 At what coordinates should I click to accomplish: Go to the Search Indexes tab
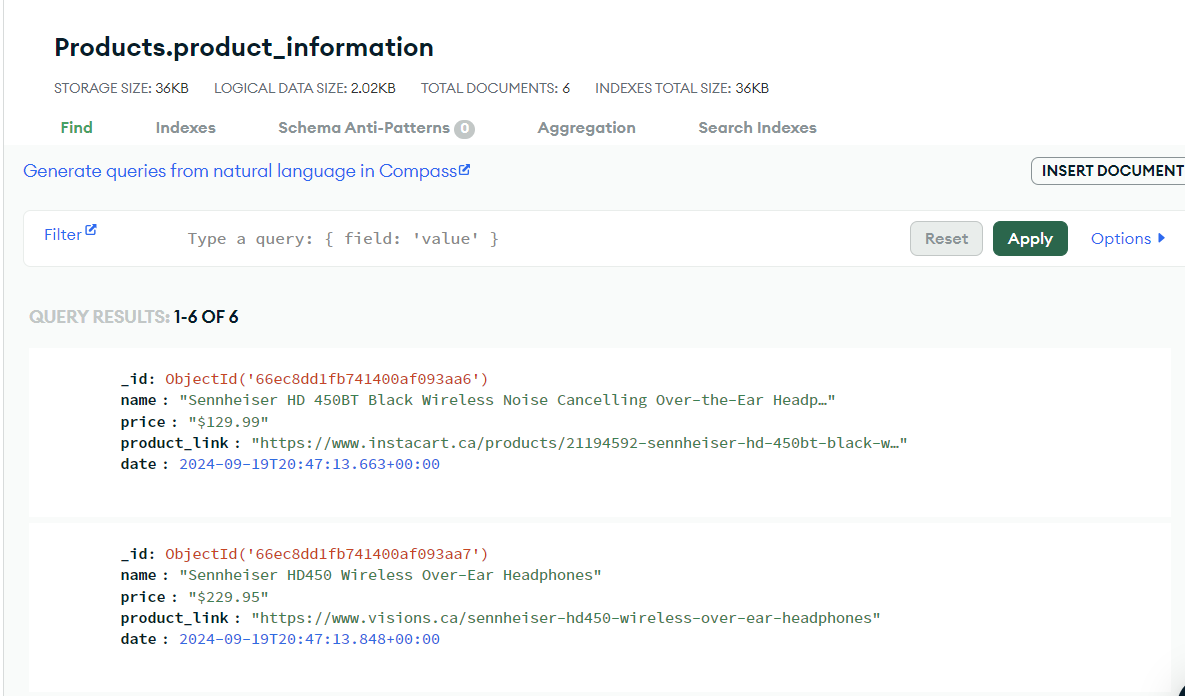coord(757,128)
